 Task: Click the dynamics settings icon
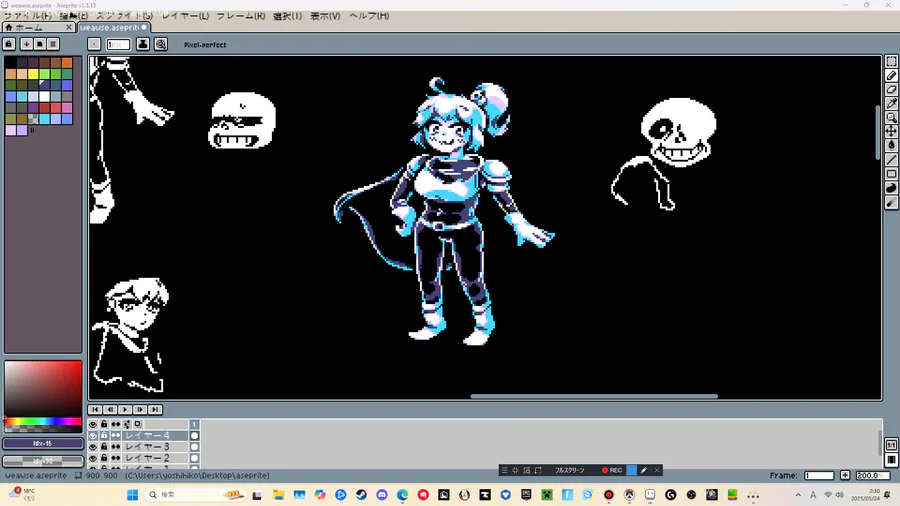pyautogui.click(x=161, y=44)
